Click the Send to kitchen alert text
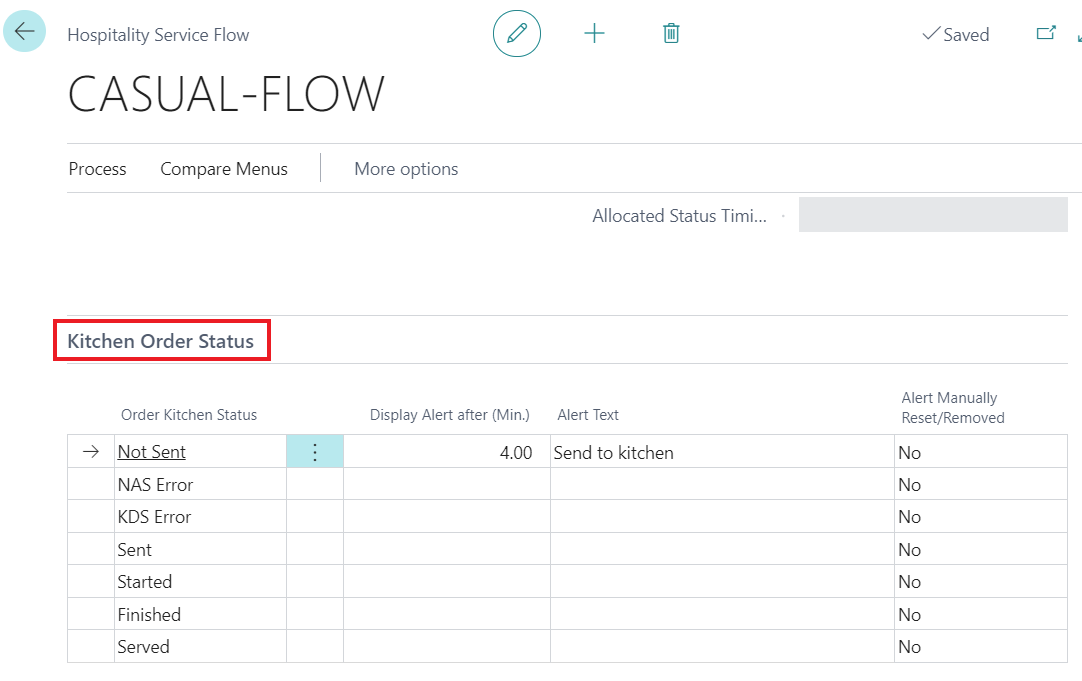The height and width of the screenshot is (681, 1082). (x=614, y=452)
